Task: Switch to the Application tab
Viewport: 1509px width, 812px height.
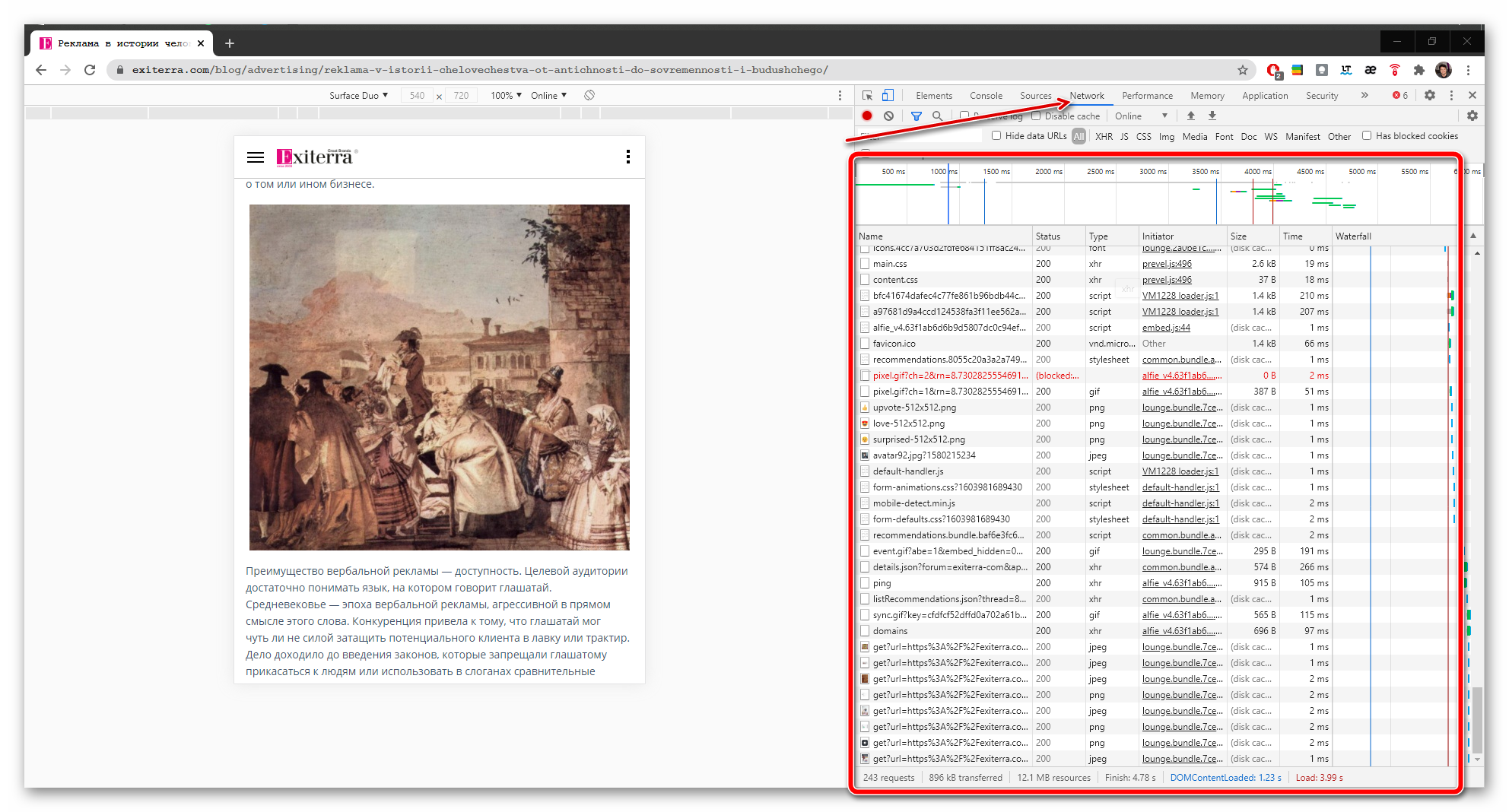Action: (1265, 95)
